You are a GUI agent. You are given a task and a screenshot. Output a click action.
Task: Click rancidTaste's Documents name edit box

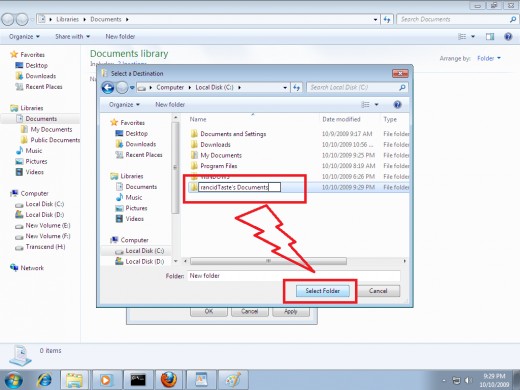239,187
